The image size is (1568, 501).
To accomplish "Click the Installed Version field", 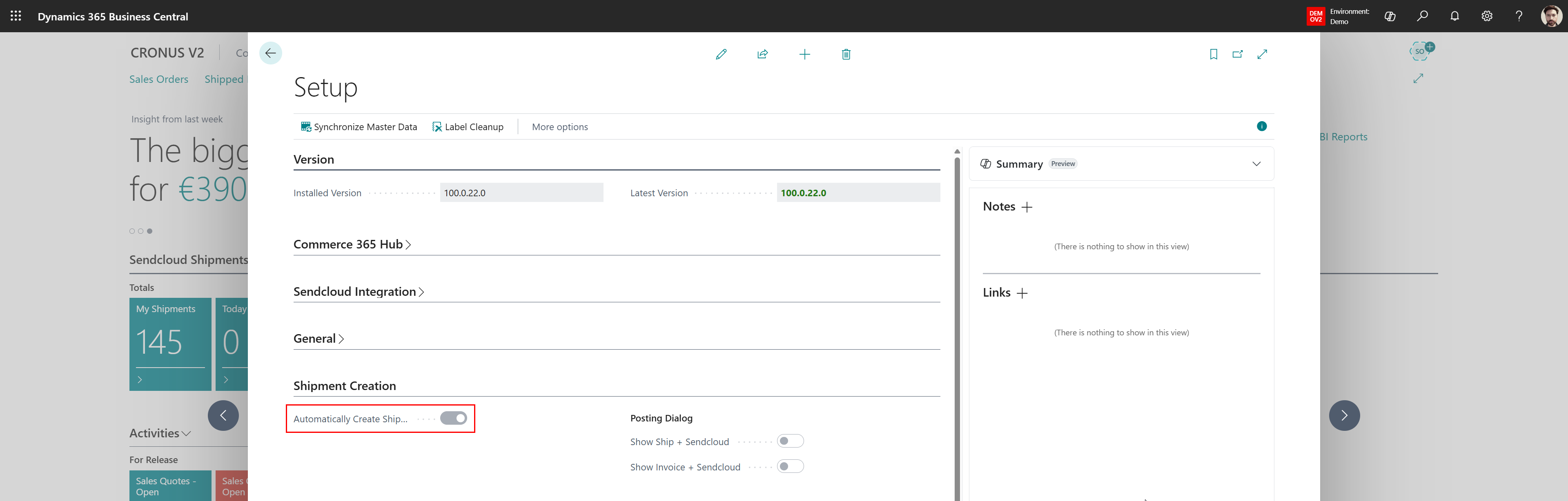I will pos(521,193).
